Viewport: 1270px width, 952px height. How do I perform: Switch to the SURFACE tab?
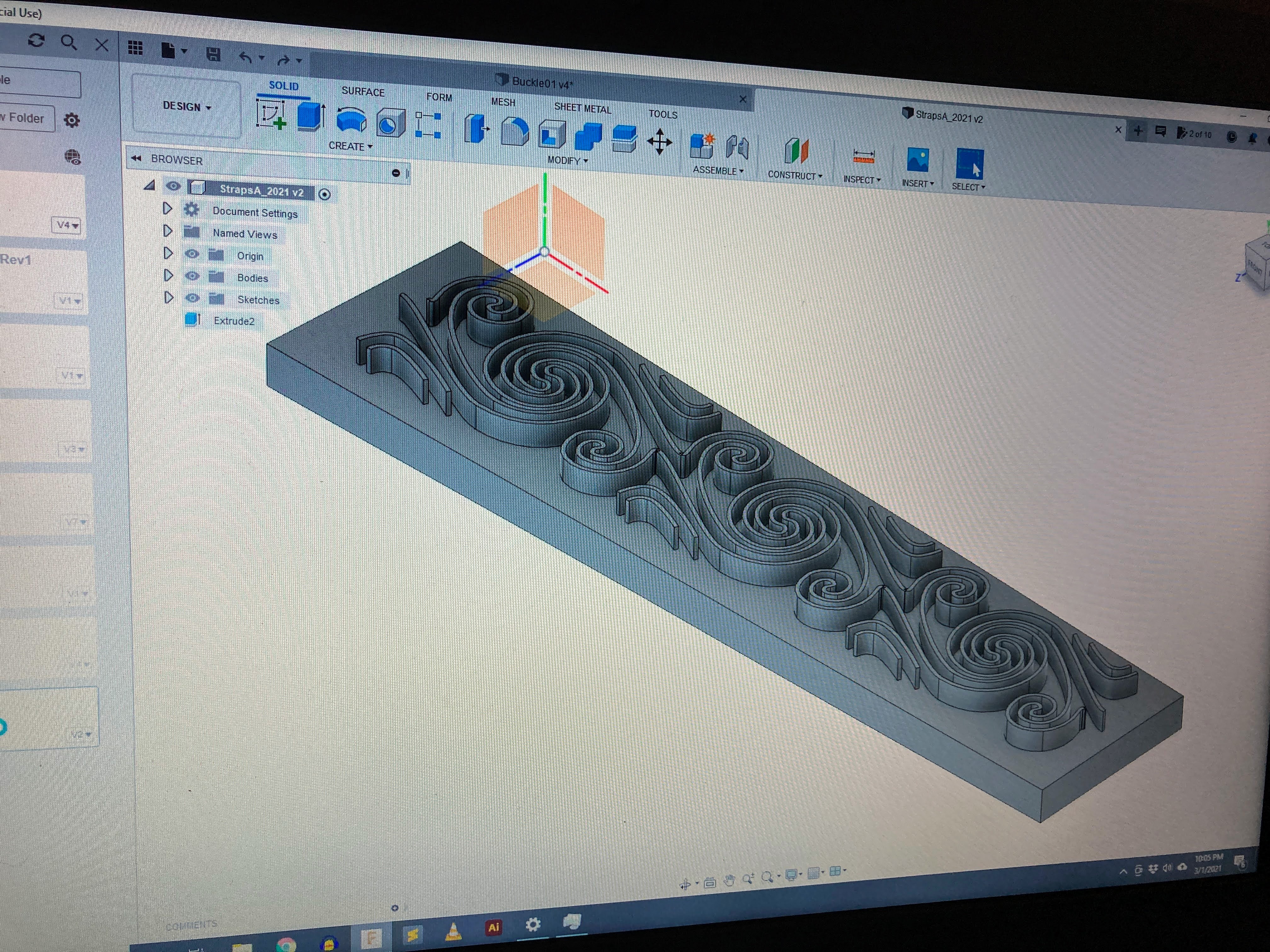(363, 91)
